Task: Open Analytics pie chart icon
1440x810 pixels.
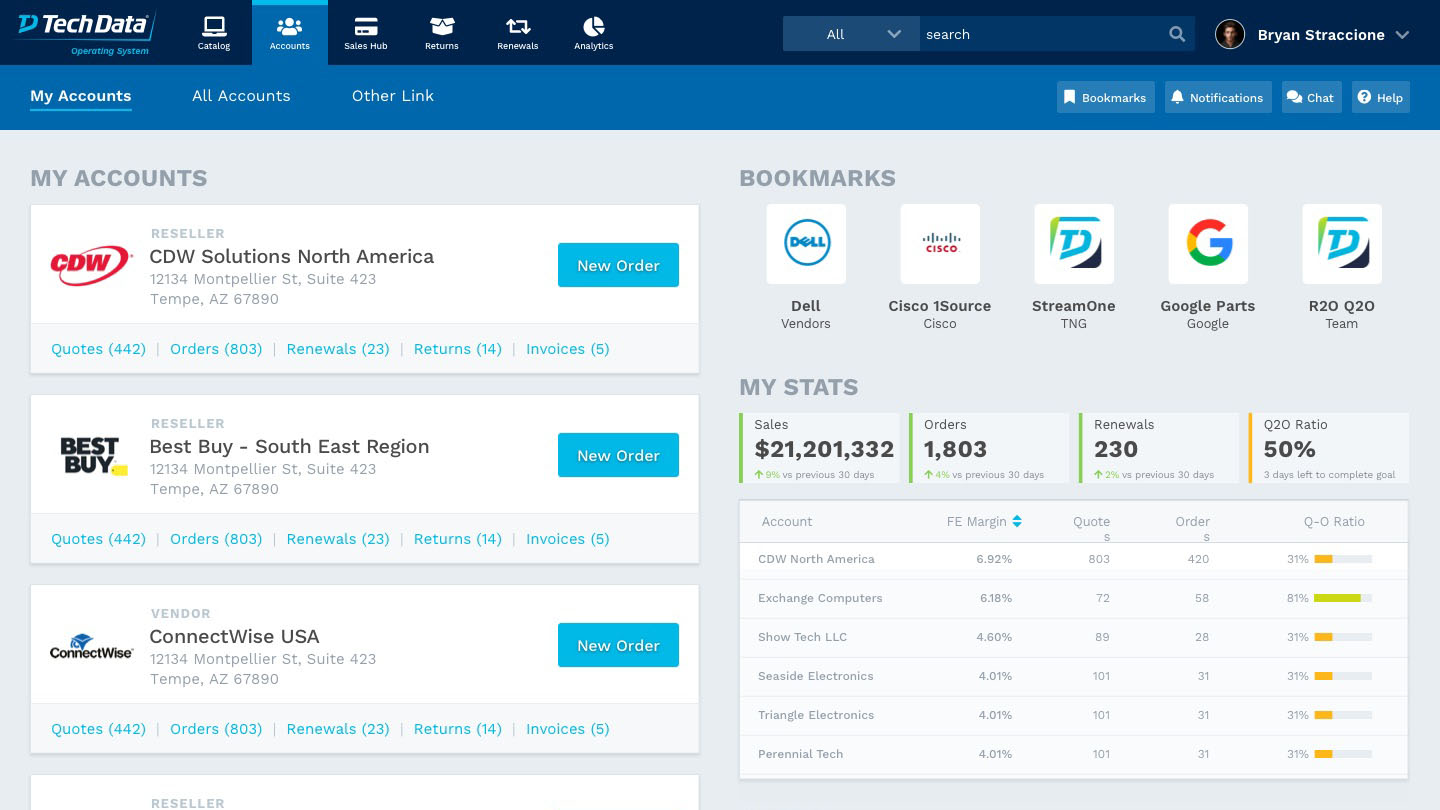Action: coord(594,26)
